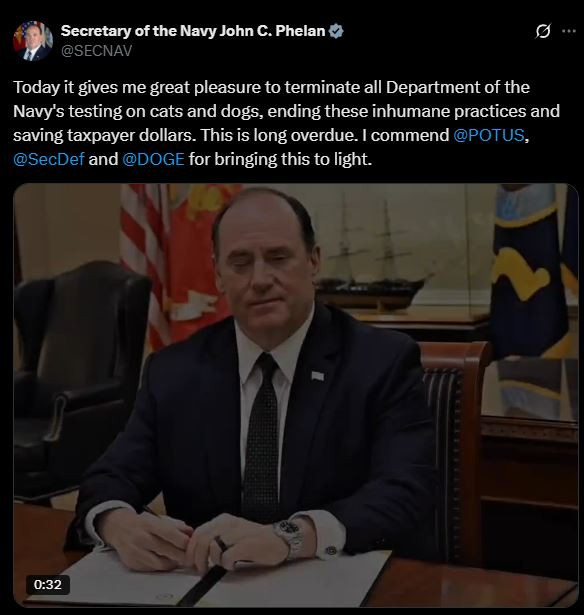Open the @SecDef mention link
Viewport: 584px width, 615px height.
click(x=49, y=159)
